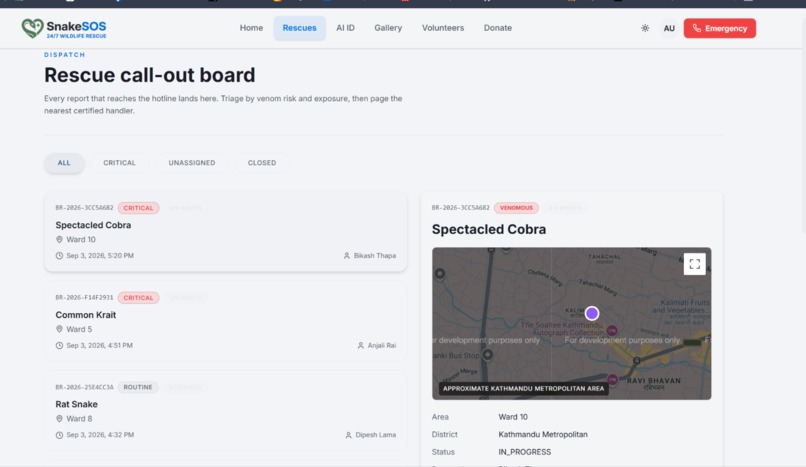806x467 pixels.
Task: Click the pink Soaltee hotel map marker
Action: 612,330
